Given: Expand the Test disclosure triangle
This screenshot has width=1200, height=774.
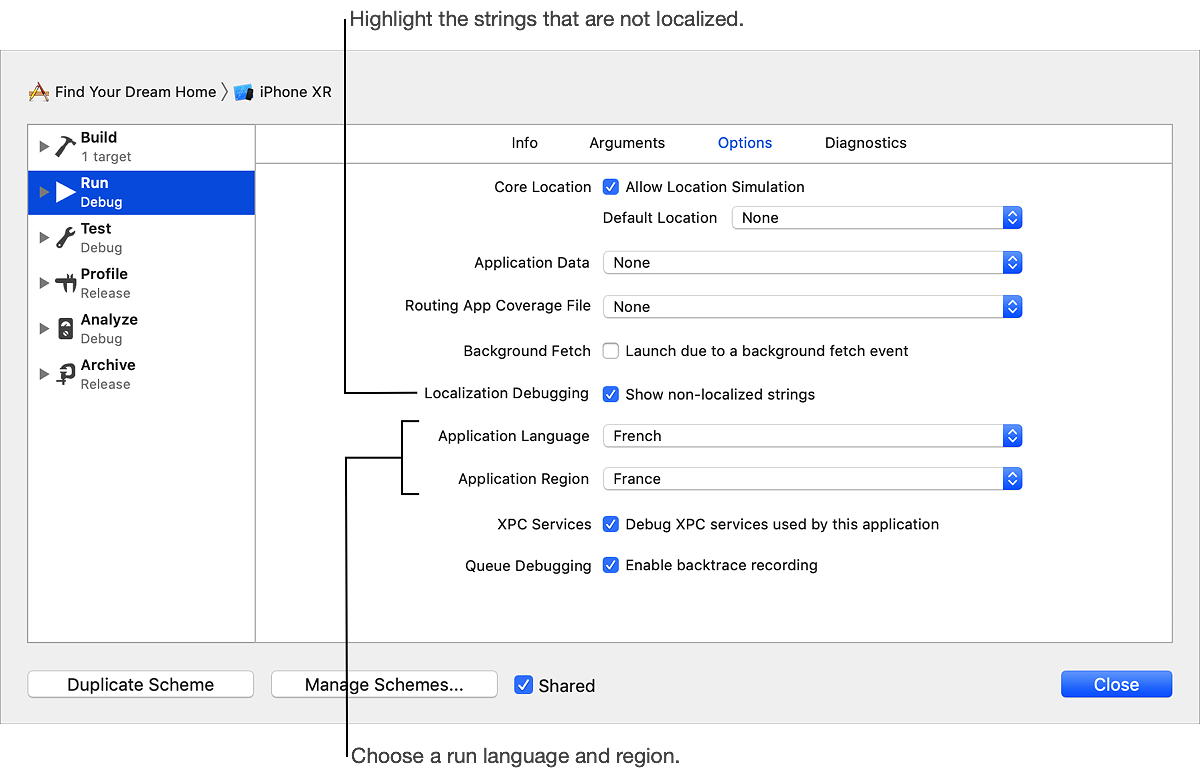Looking at the screenshot, I should coord(43,238).
